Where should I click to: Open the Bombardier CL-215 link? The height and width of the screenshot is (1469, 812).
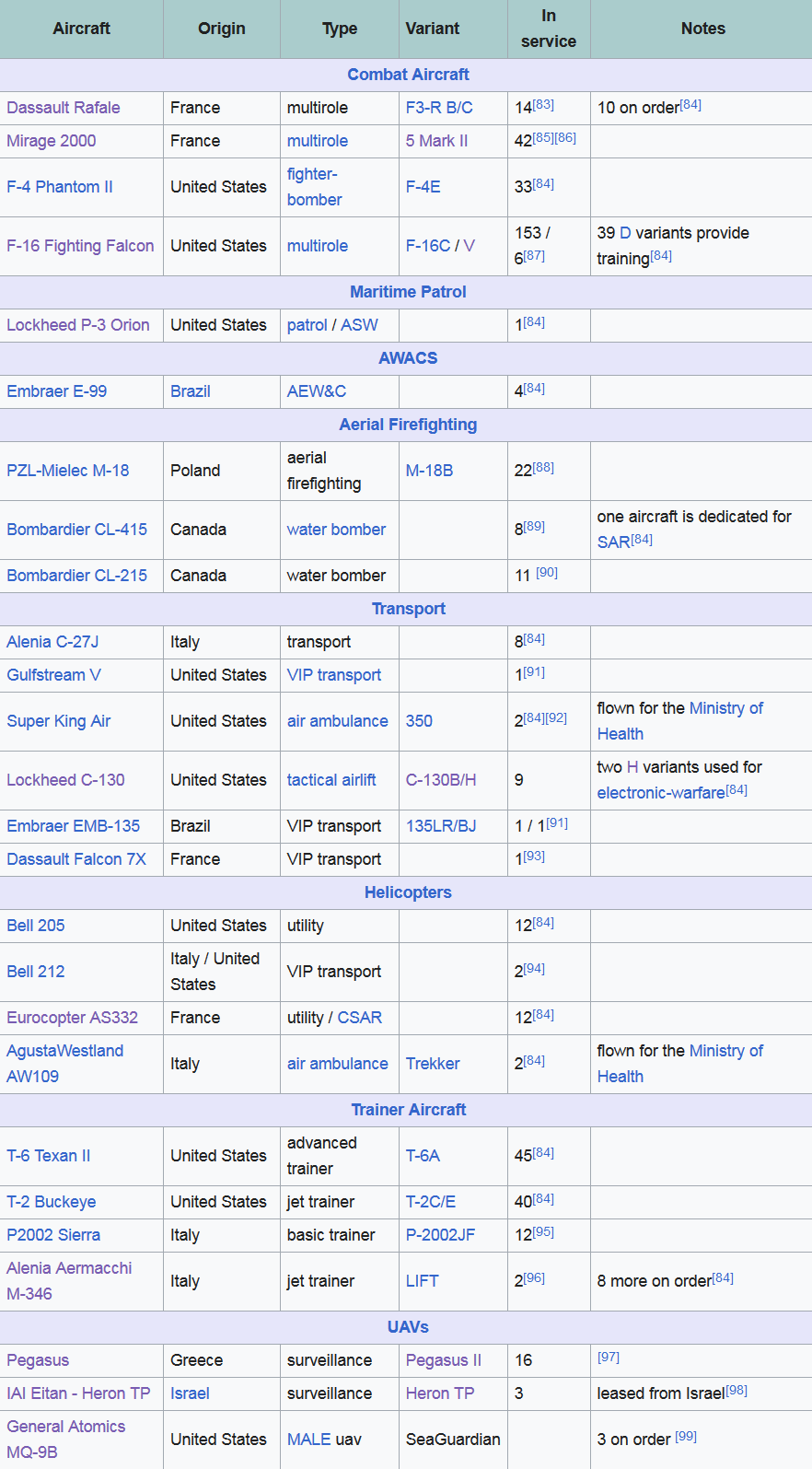pyautogui.click(x=77, y=576)
